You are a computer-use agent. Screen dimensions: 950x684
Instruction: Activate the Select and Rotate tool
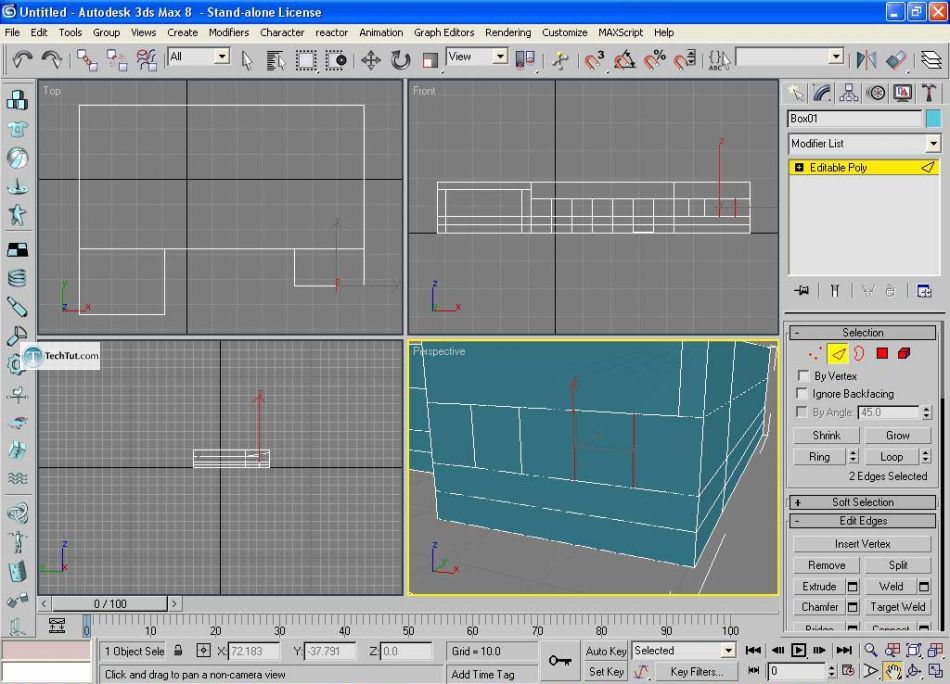pyautogui.click(x=400, y=60)
